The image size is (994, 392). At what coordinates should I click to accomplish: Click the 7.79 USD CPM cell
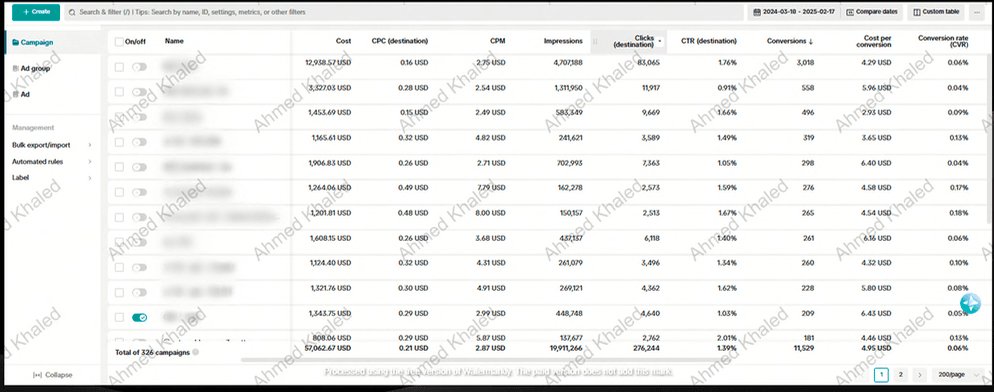point(490,188)
